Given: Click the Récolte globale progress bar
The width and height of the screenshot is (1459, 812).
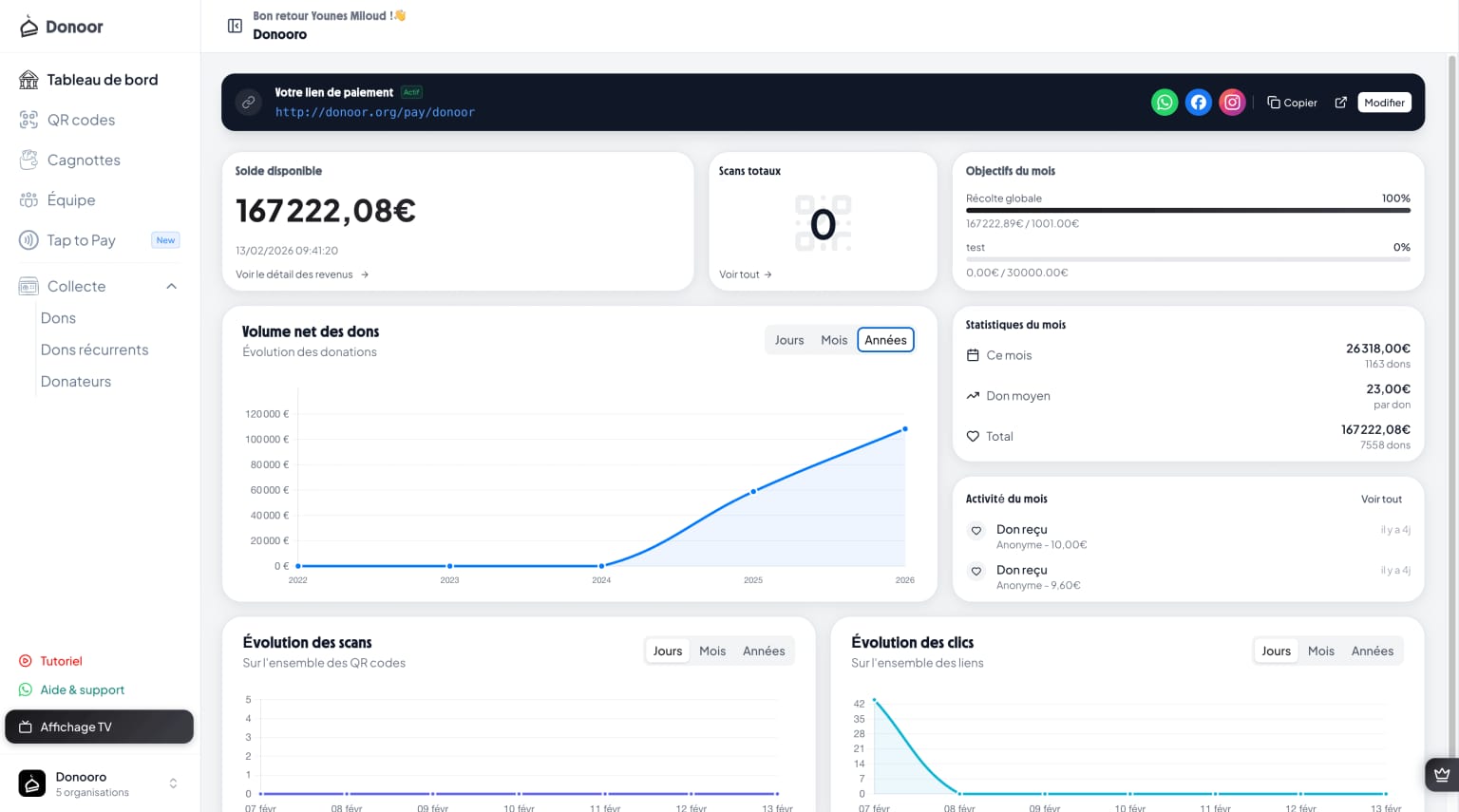Looking at the screenshot, I should coord(1186,211).
